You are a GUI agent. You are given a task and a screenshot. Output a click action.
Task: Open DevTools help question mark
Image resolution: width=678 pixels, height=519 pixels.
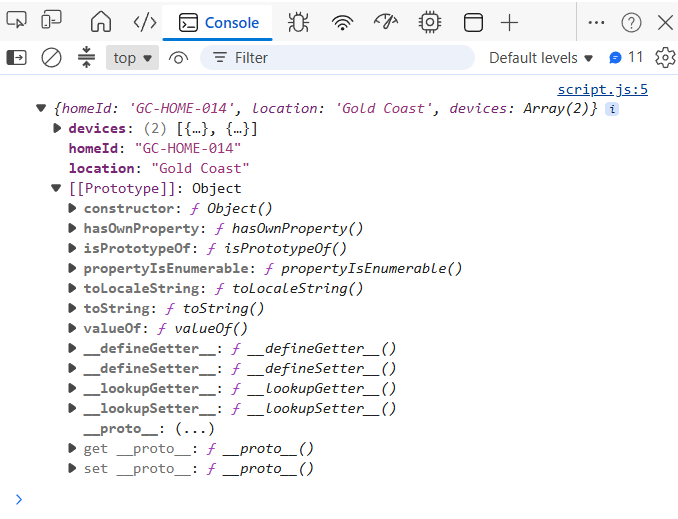[631, 22]
